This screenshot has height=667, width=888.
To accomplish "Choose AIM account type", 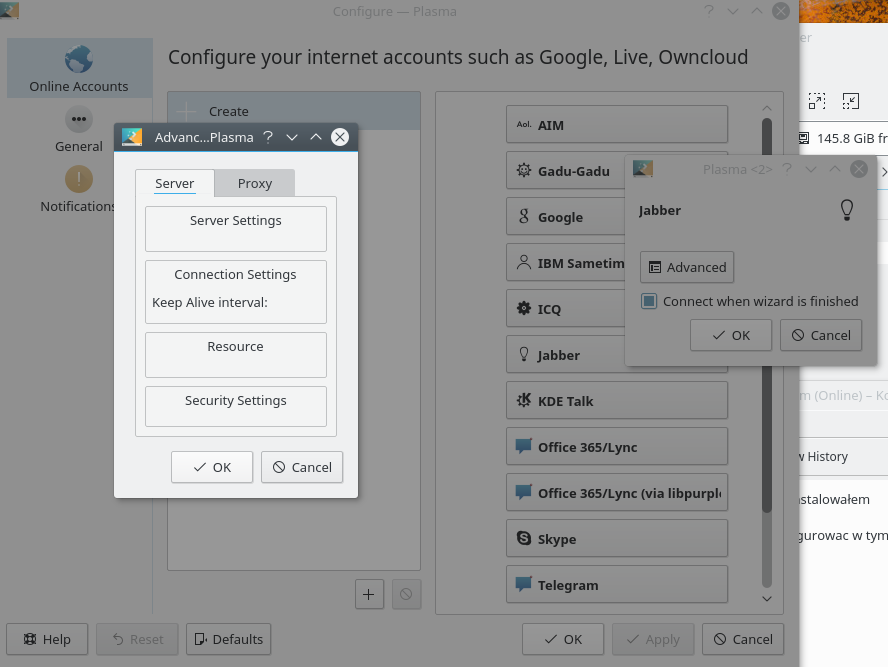I will (617, 125).
